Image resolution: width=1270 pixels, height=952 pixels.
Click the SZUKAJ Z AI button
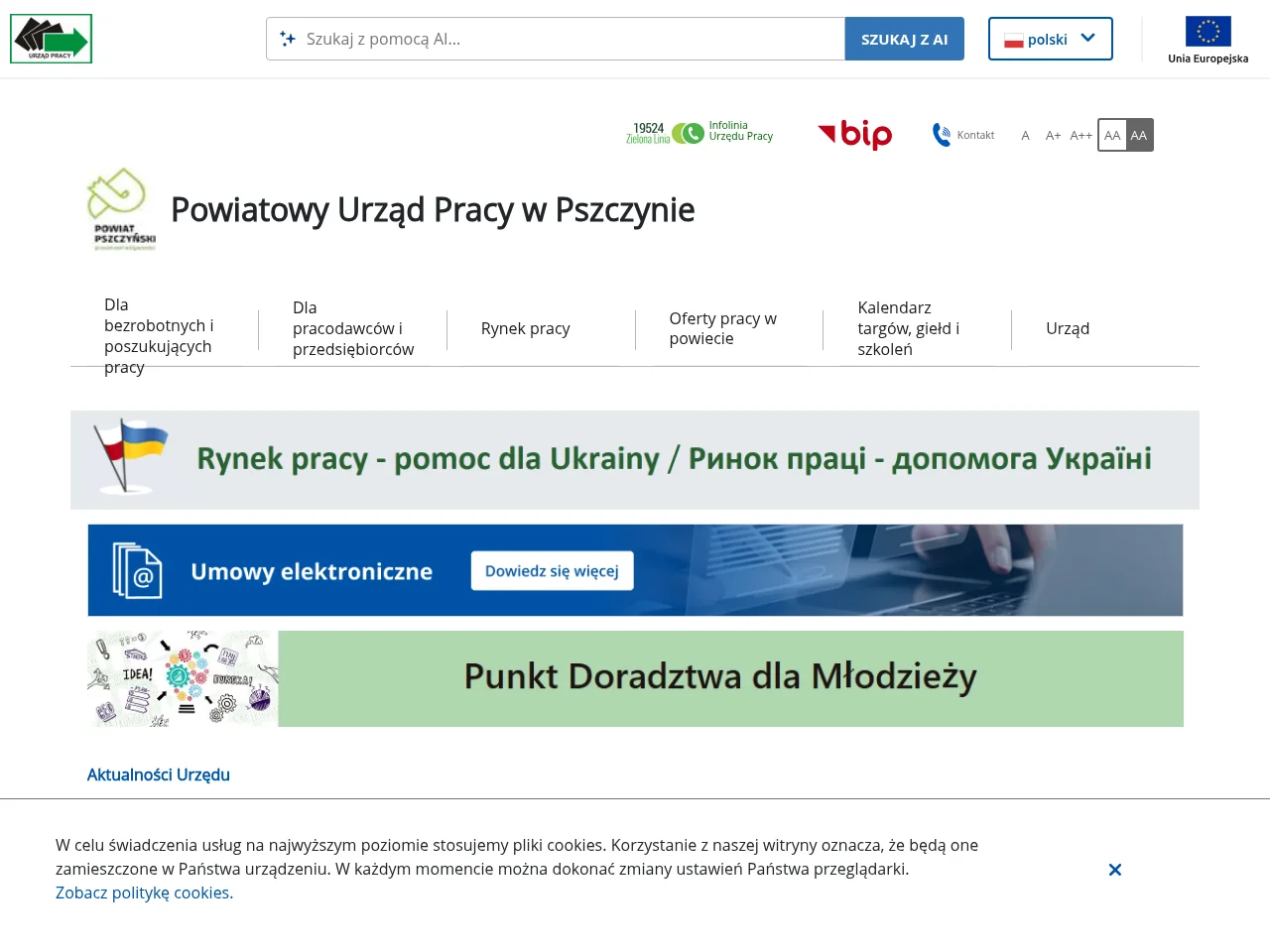[904, 39]
